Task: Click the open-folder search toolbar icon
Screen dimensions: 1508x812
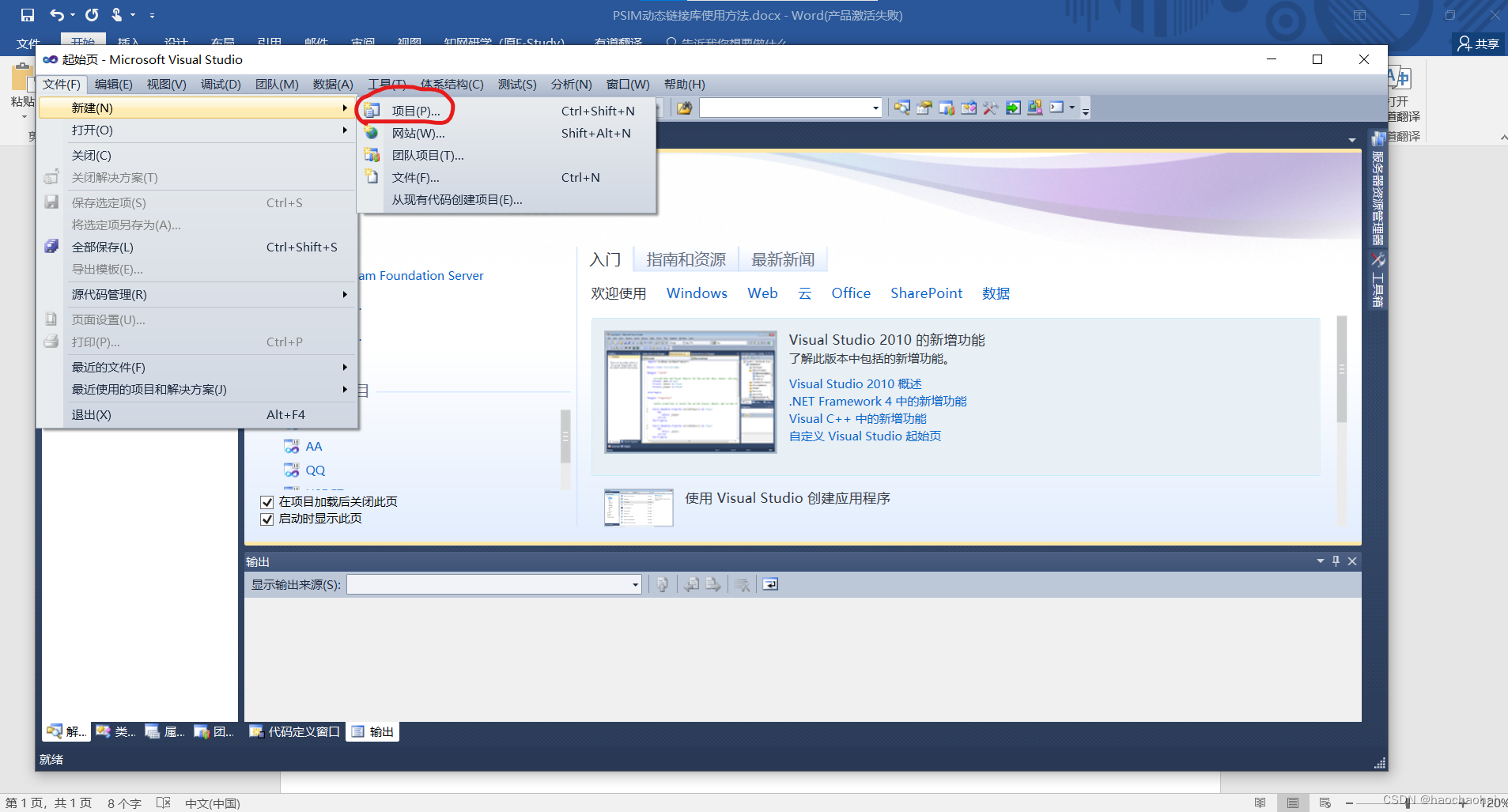Action: pos(684,108)
